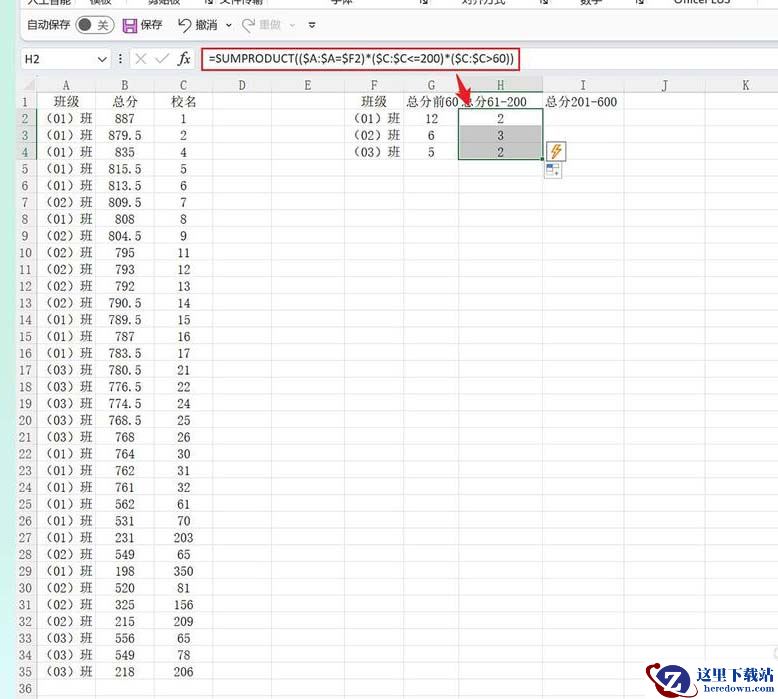Screen dimensions: 778x699
Task: Click the vertical dots handle beside Name Box
Action: 120,59
